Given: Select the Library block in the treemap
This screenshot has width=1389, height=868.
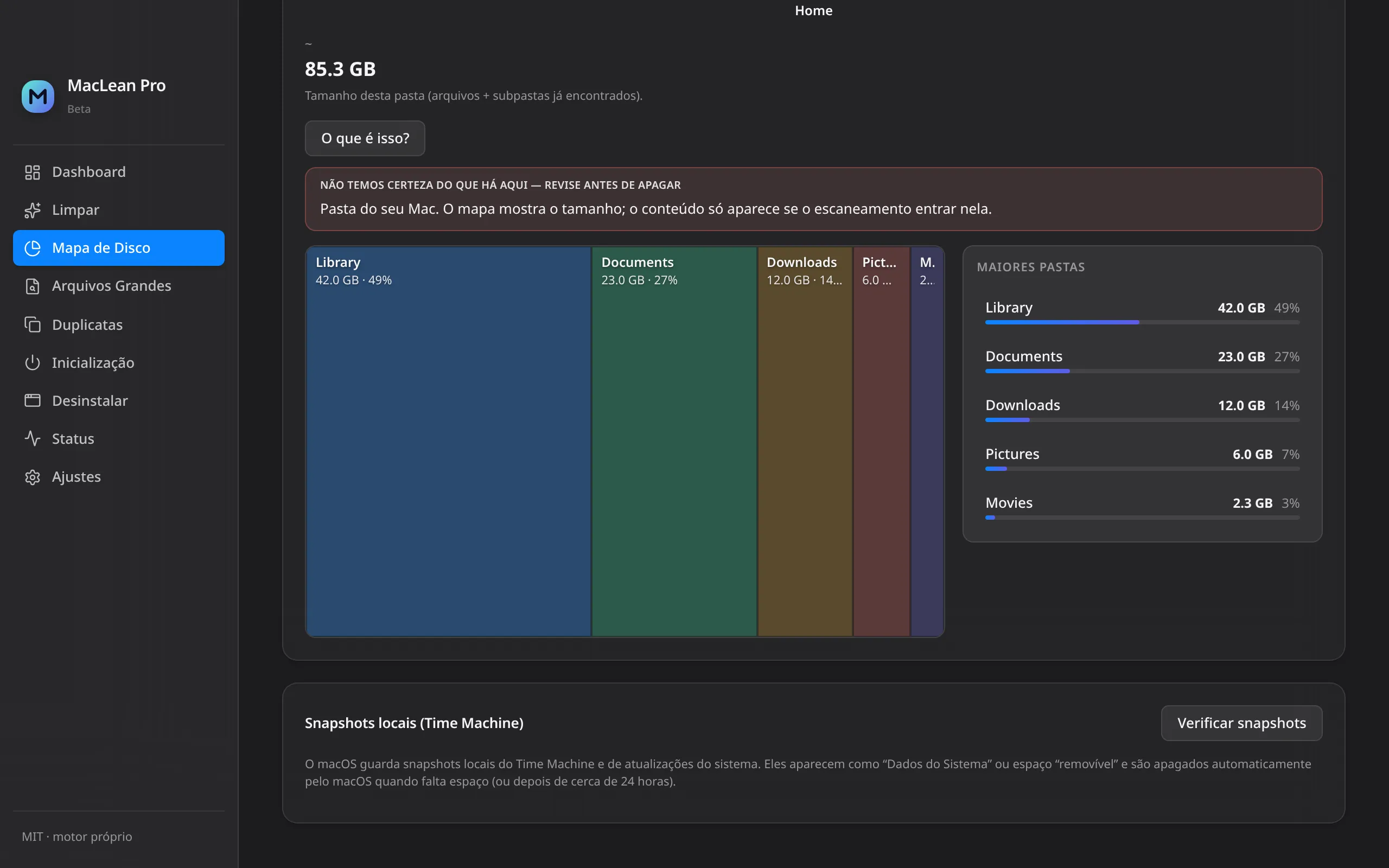Looking at the screenshot, I should click(x=448, y=442).
